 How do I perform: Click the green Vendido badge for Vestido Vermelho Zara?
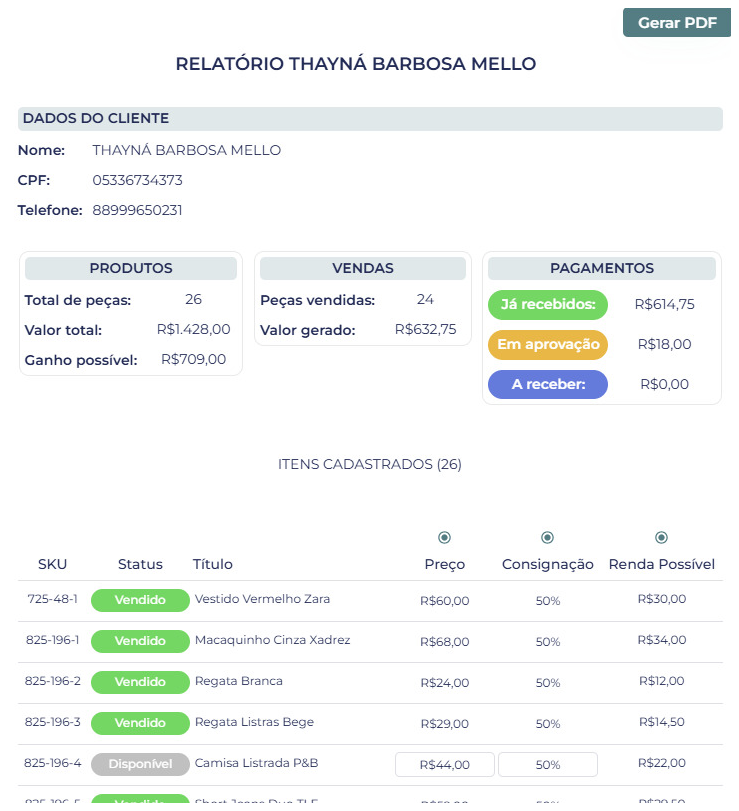coord(140,600)
